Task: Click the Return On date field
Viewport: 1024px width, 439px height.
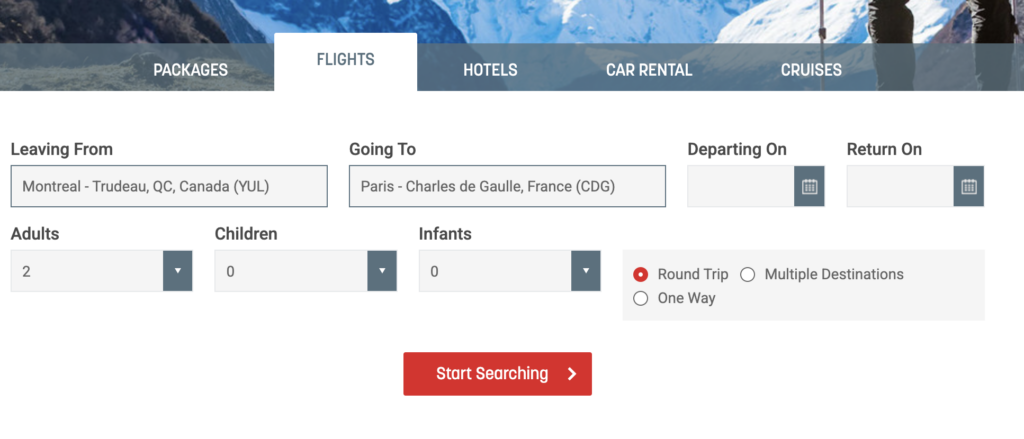Action: 900,186
